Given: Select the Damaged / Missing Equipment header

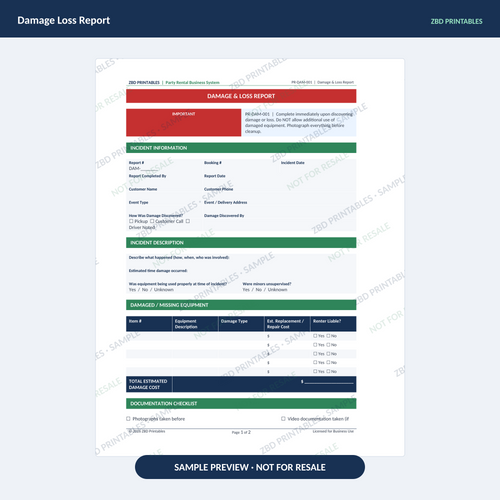Looking at the screenshot, I should [x=241, y=305].
